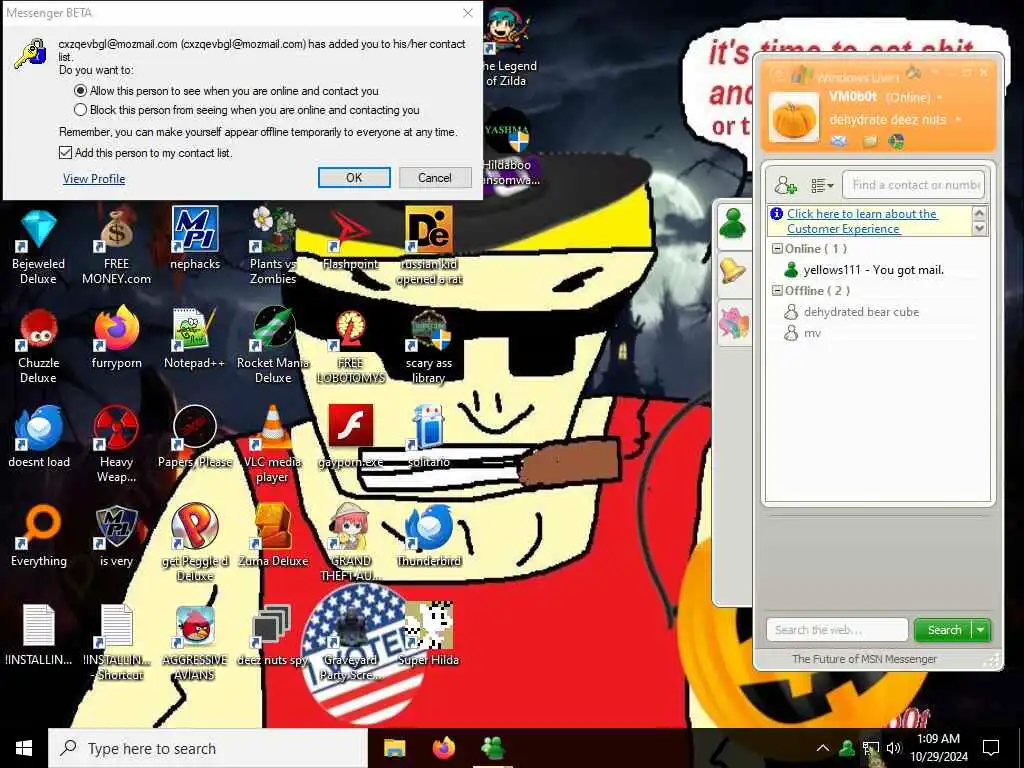The height and width of the screenshot is (768, 1024).
Task: Select offline contact mv
Action: 802,333
